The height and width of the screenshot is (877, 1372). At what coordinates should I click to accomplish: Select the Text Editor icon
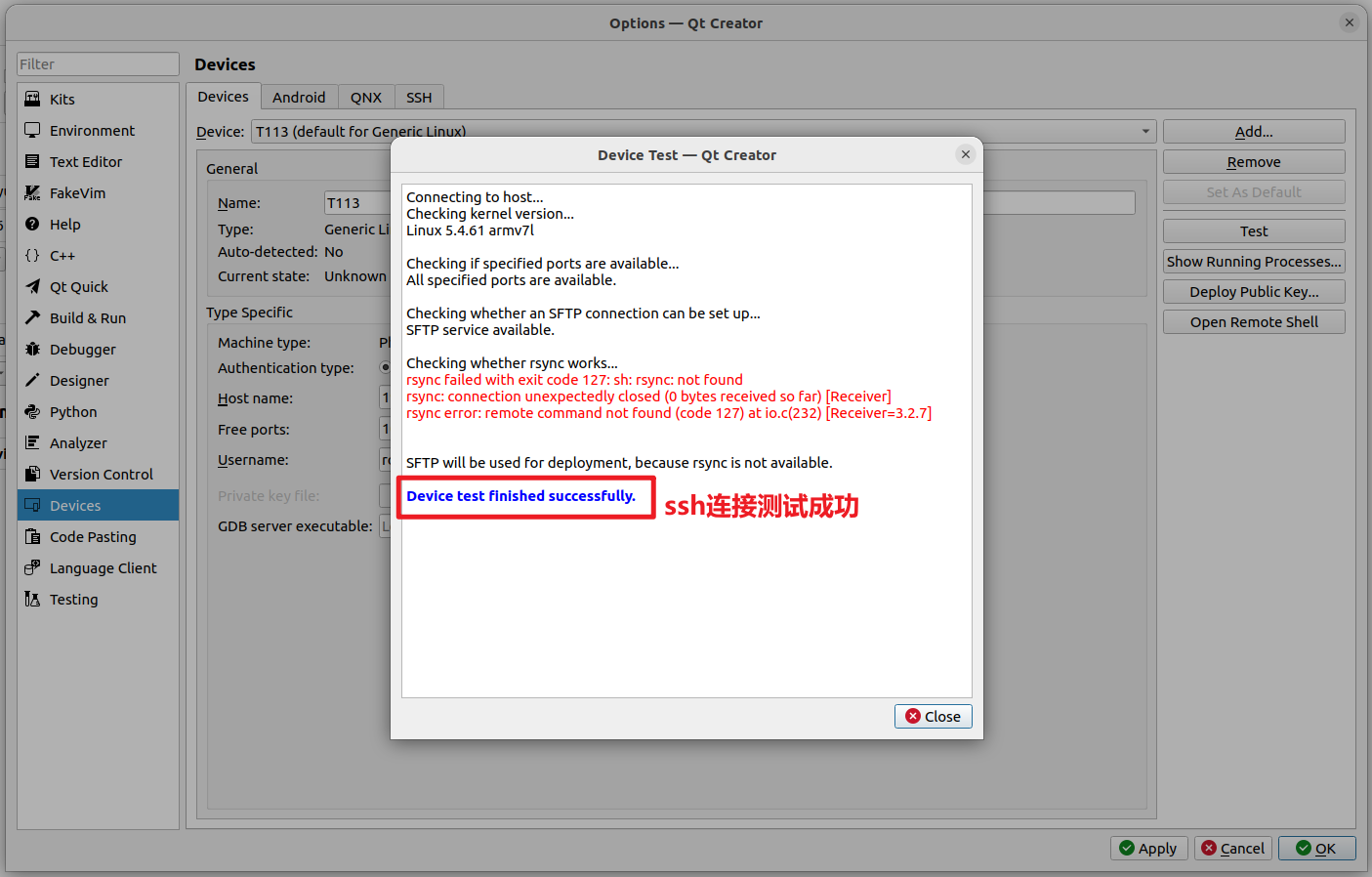coord(32,161)
